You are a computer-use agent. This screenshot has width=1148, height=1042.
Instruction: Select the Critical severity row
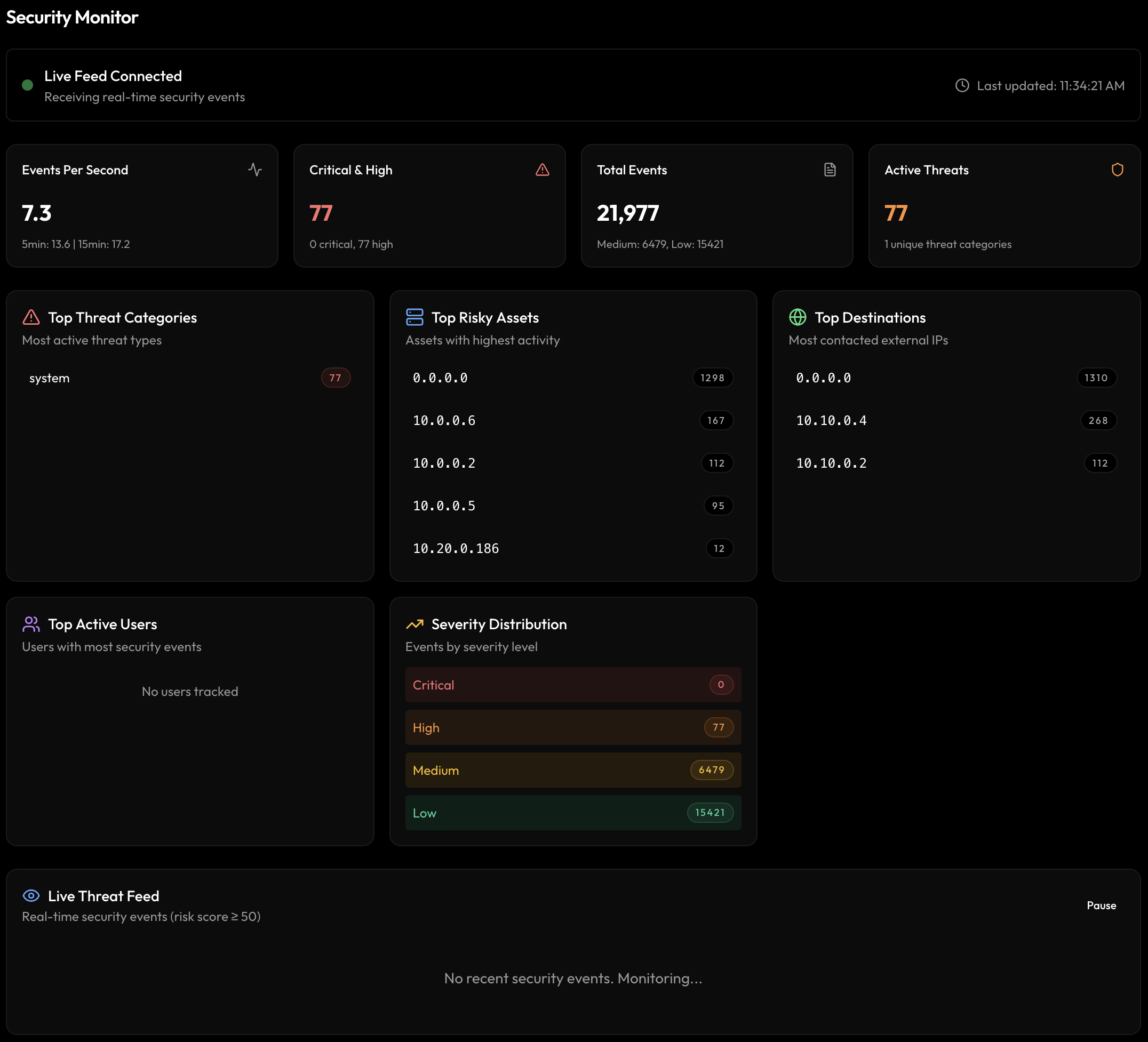tap(573, 685)
